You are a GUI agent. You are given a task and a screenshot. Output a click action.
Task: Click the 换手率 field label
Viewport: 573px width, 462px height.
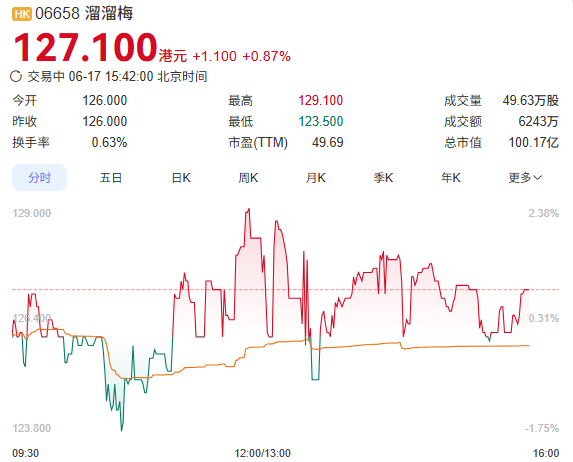(31, 142)
